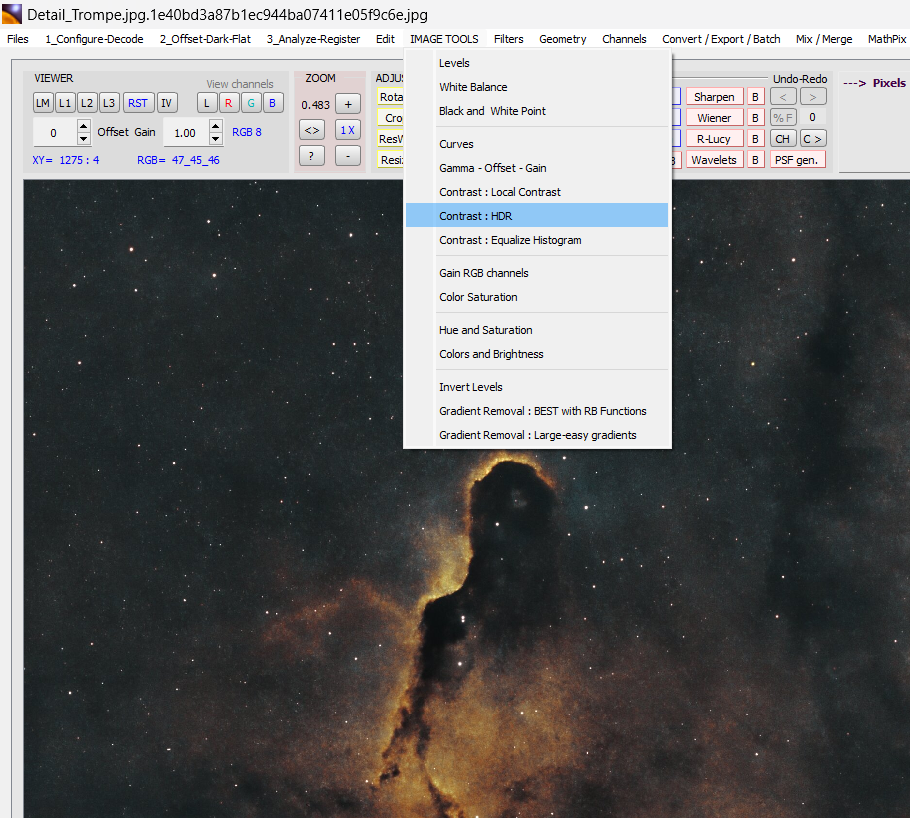Select Curves menu entry

click(x=537, y=144)
